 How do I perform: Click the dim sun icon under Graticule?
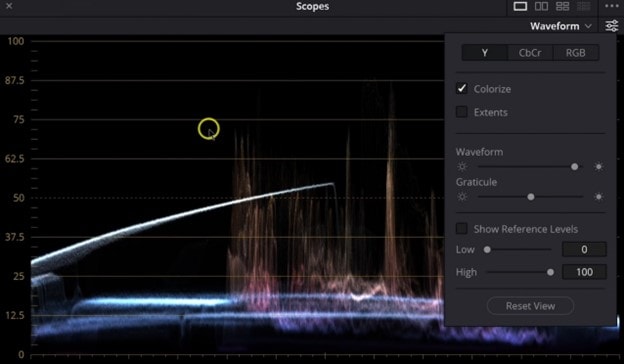(462, 197)
